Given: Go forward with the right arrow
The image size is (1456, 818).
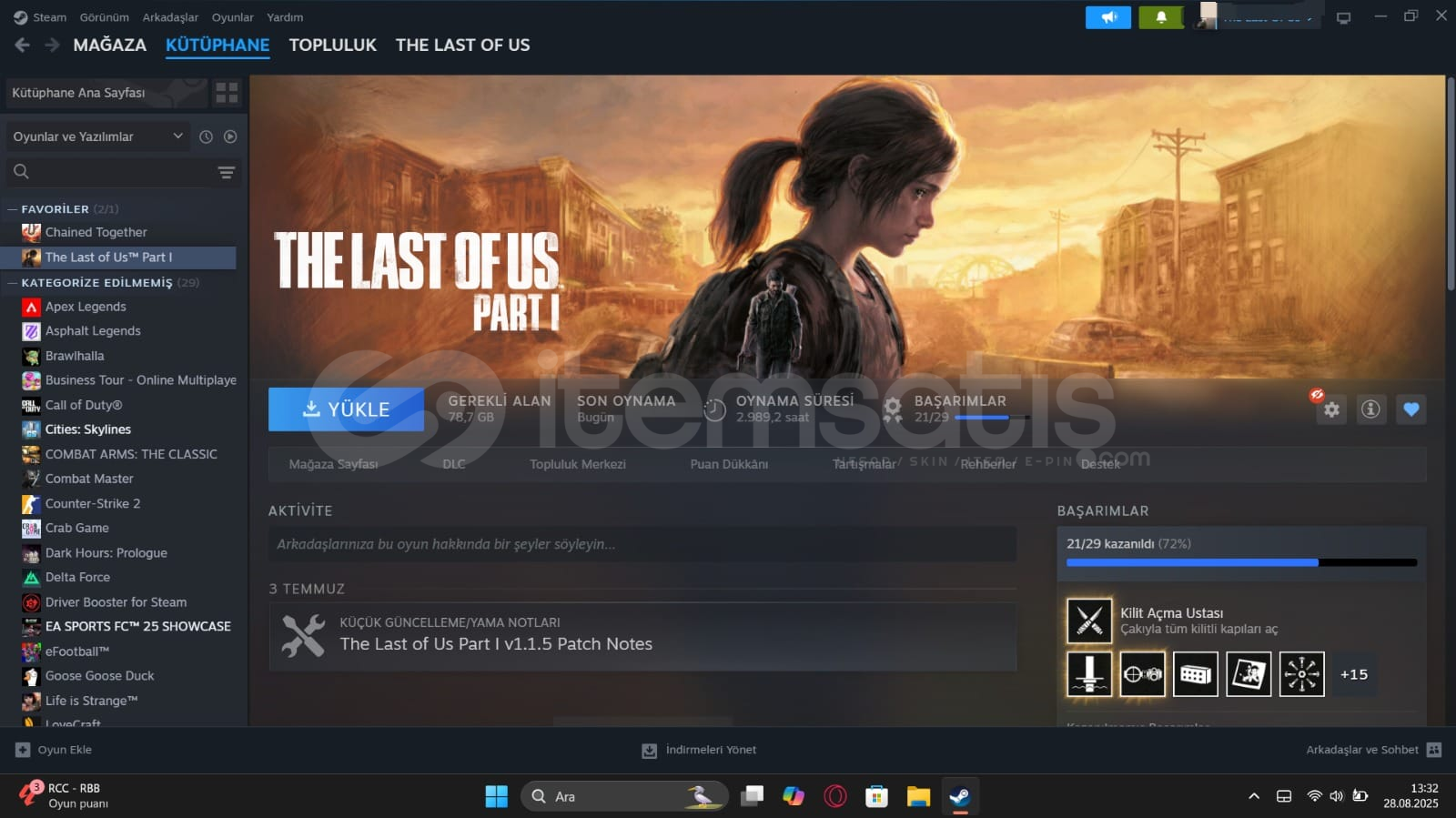Looking at the screenshot, I should point(52,45).
